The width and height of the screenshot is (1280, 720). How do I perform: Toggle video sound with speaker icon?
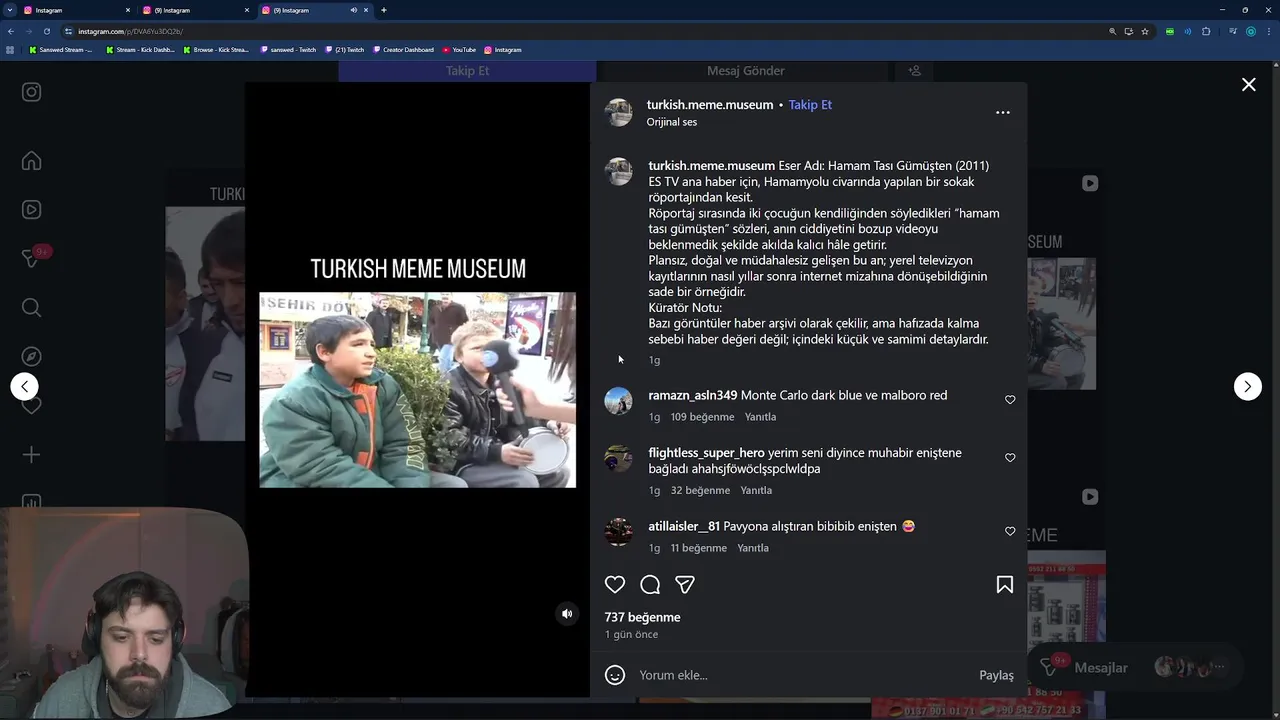(567, 614)
